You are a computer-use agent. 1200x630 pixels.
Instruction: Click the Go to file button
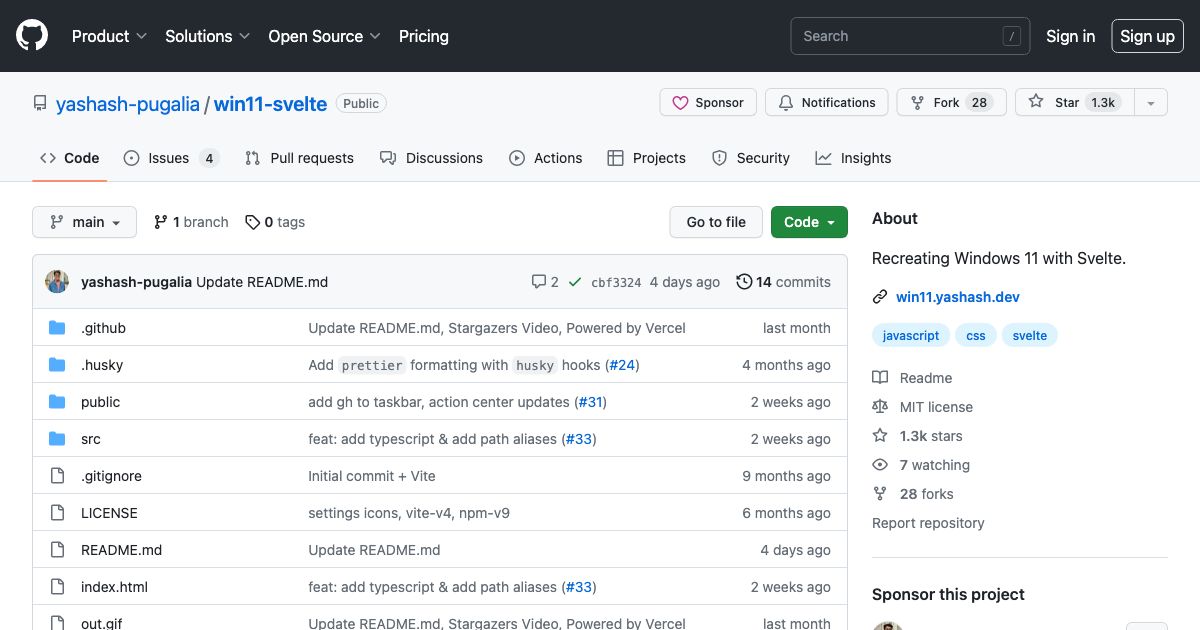click(715, 222)
